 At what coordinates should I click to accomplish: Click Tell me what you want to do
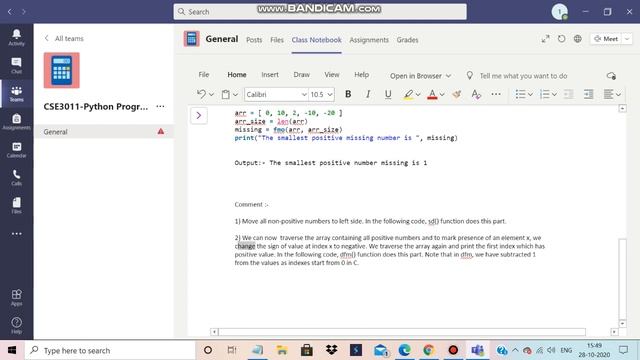pyautogui.click(x=523, y=76)
